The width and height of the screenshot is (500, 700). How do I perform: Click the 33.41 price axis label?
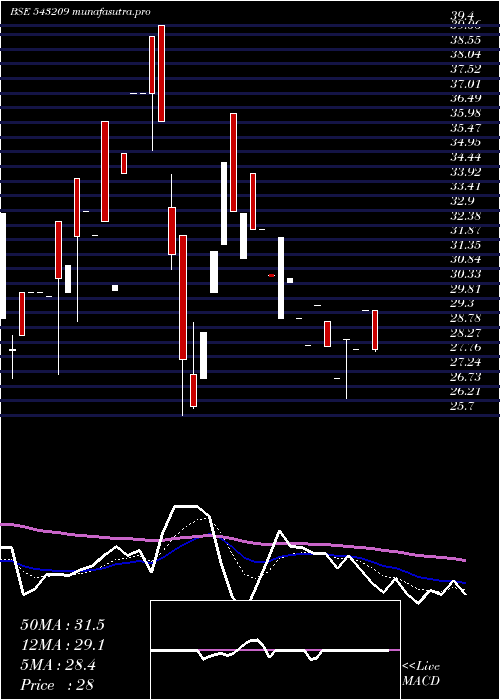[465, 187]
